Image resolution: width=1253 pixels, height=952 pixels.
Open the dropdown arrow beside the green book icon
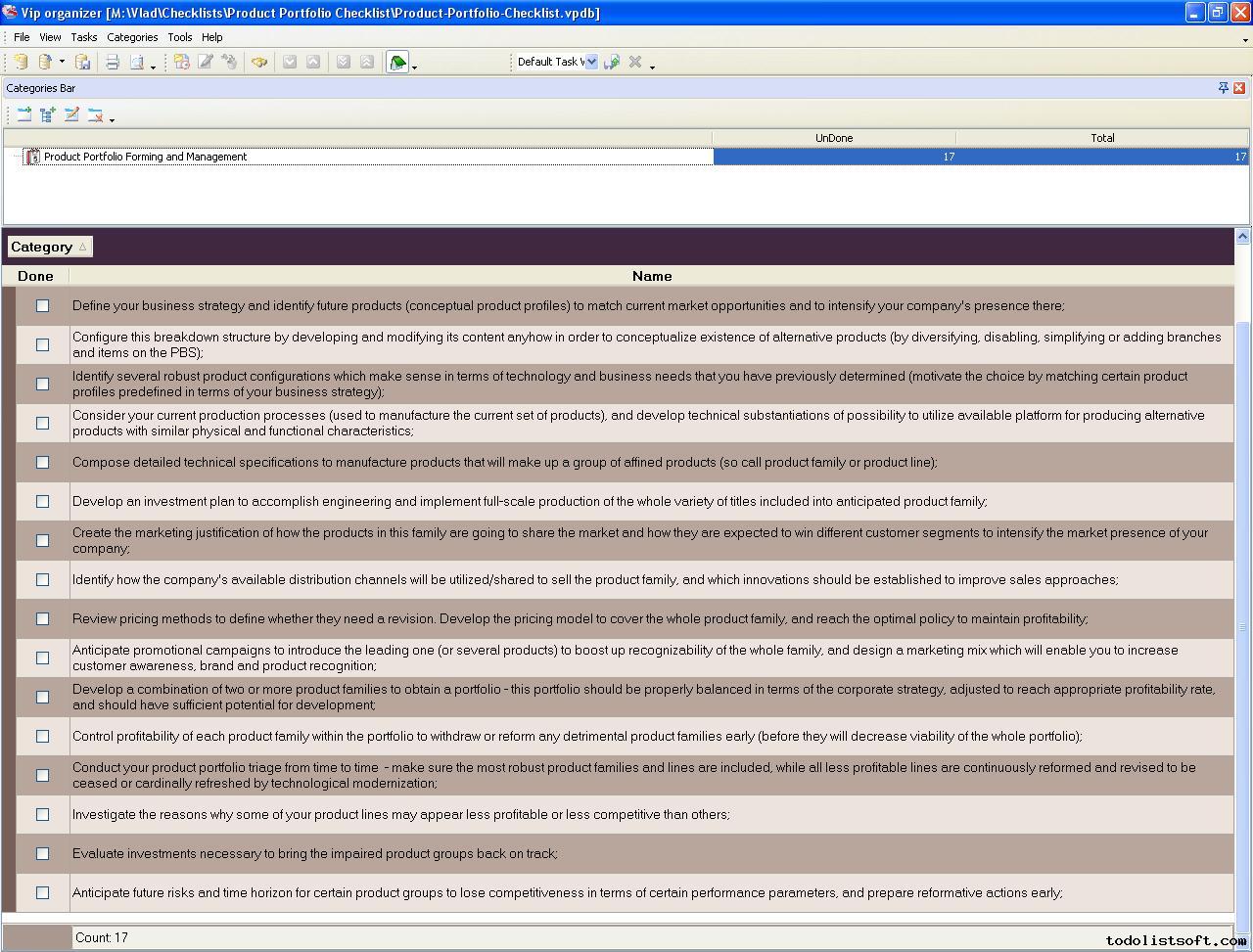tap(415, 66)
